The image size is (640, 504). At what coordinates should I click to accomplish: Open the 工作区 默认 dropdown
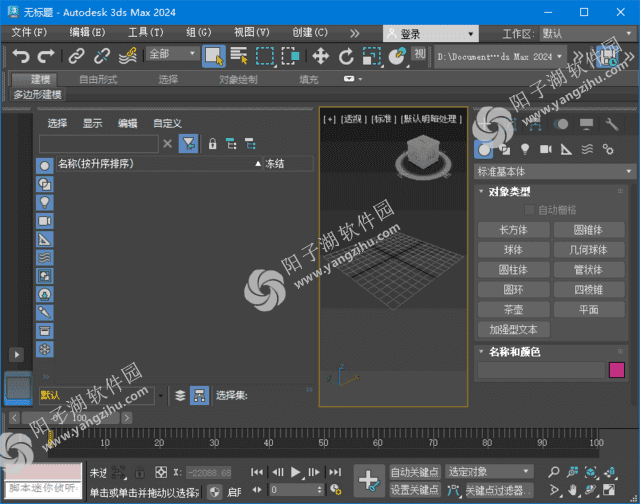pos(587,33)
